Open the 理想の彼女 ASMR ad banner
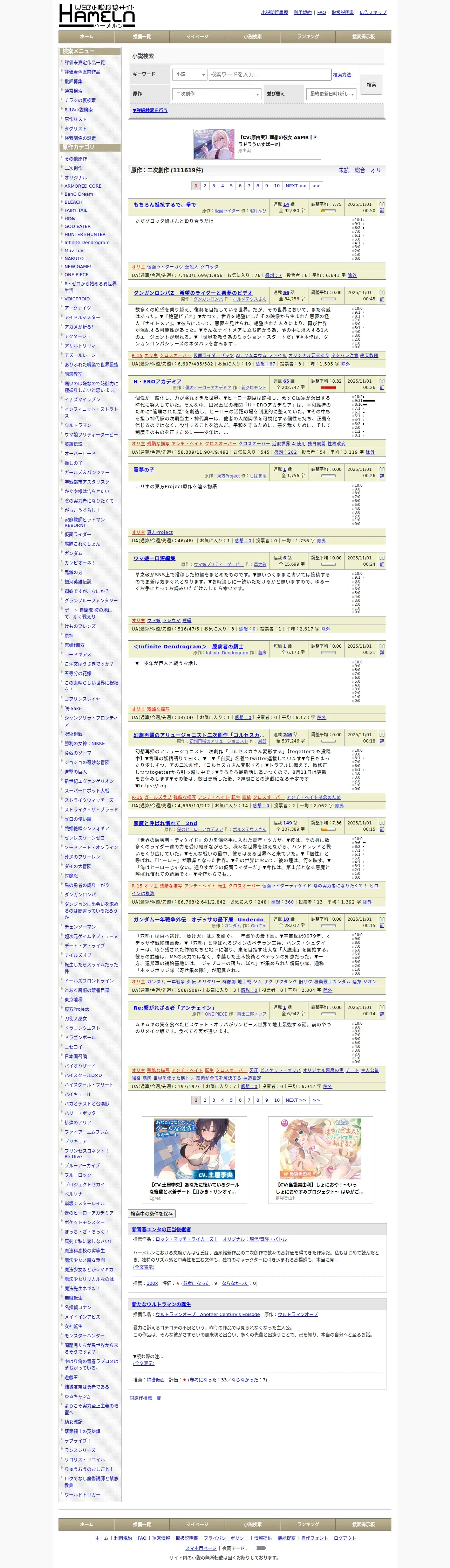This screenshot has width=450, height=1568. pos(257,144)
